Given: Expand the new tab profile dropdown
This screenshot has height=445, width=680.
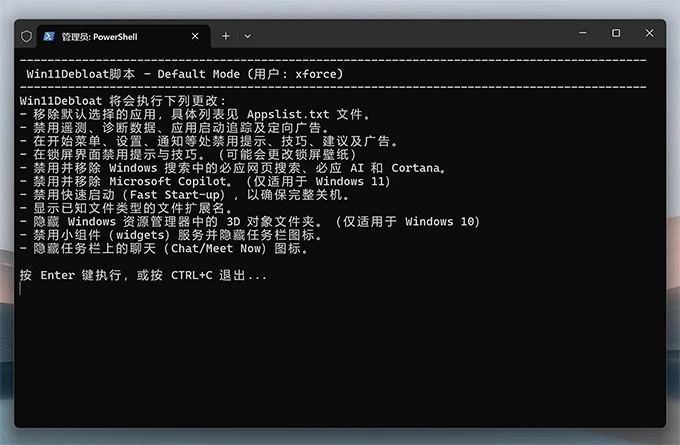Looking at the screenshot, I should tap(247, 36).
